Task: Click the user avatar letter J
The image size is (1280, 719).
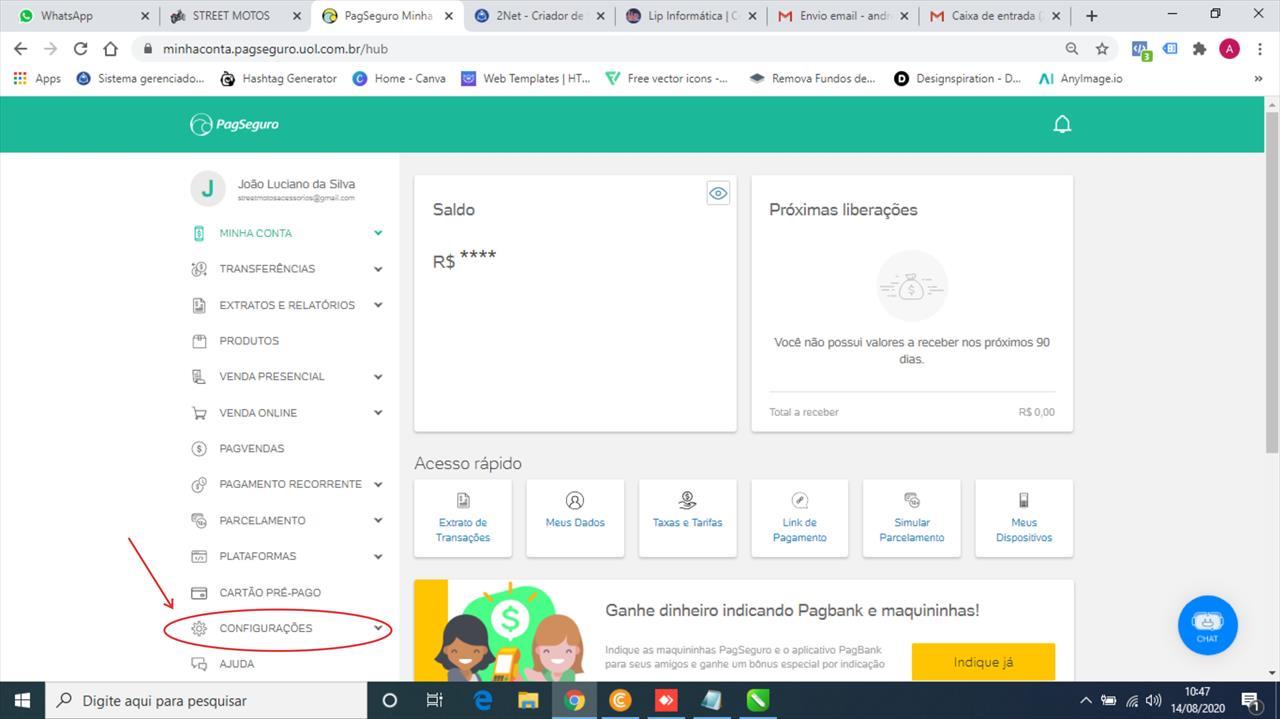Action: pyautogui.click(x=208, y=188)
